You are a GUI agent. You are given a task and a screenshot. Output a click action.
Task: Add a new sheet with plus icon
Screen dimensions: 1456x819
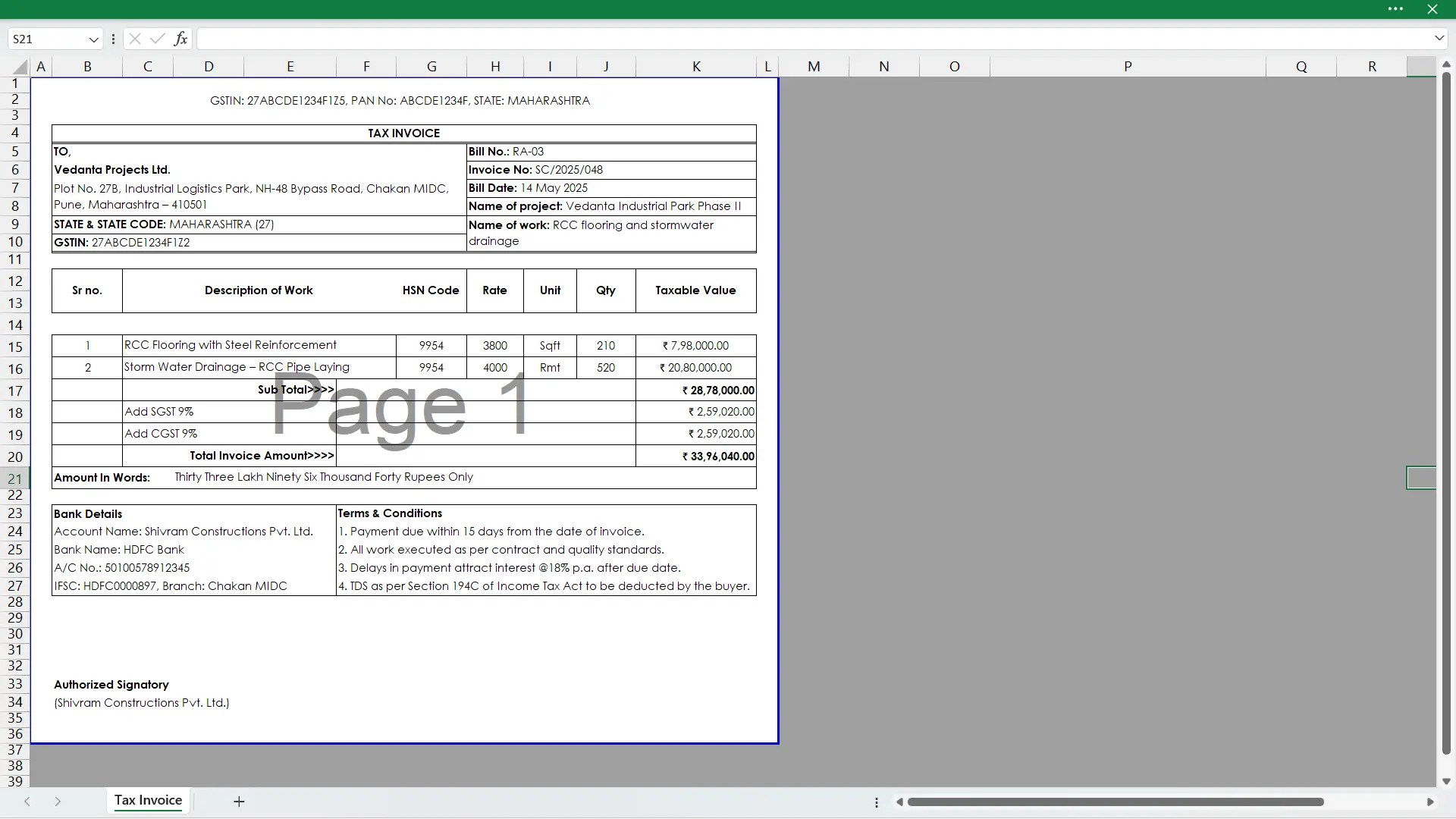pos(239,802)
